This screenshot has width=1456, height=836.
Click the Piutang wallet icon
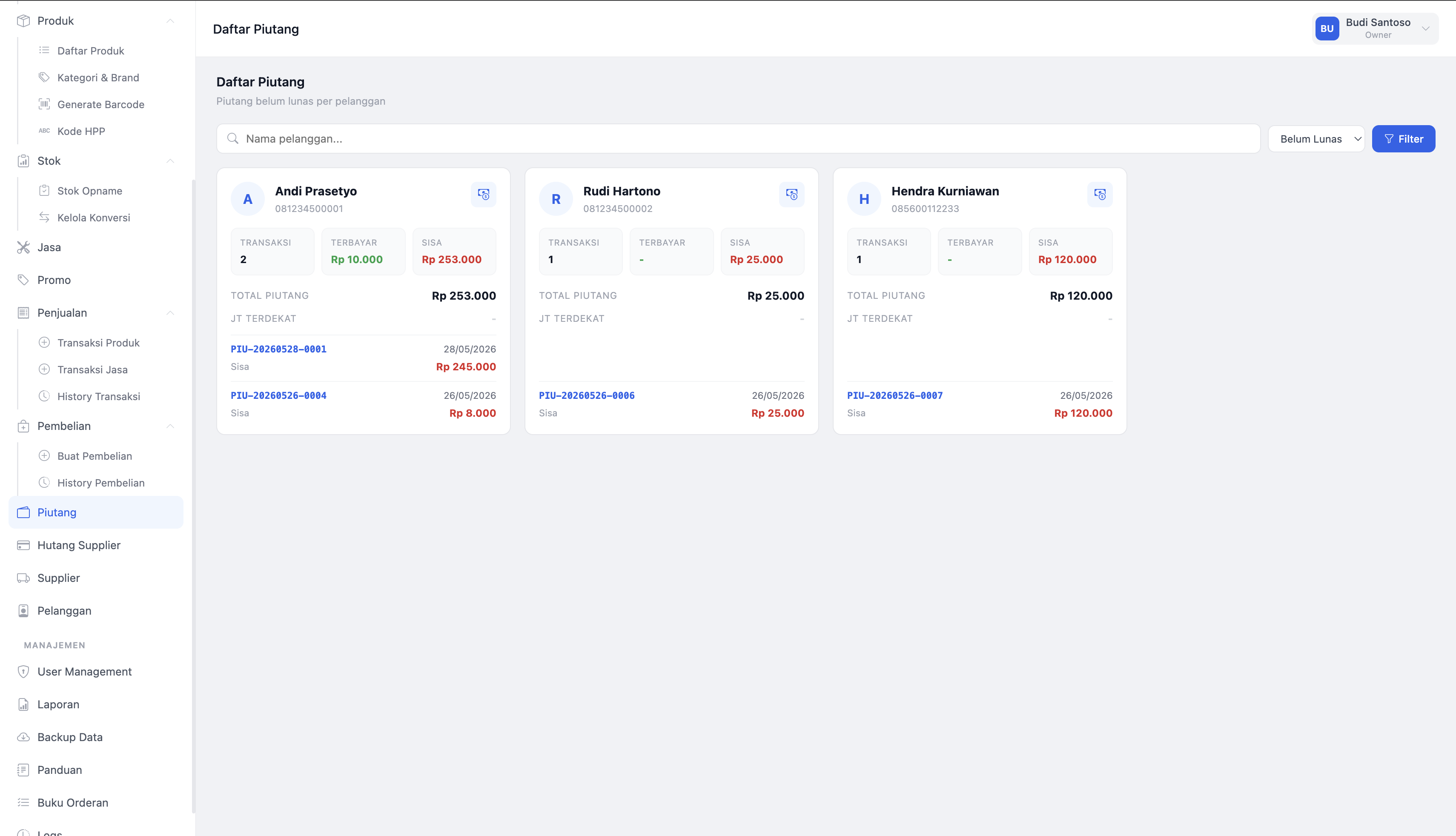pyautogui.click(x=23, y=512)
